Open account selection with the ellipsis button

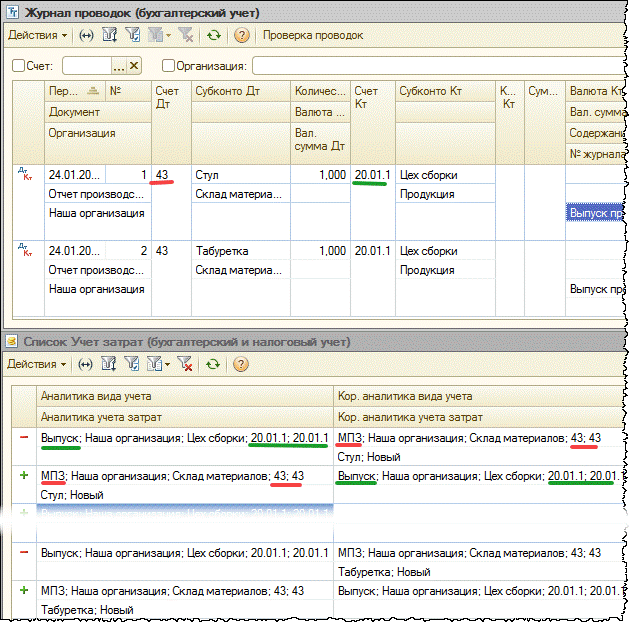pos(119,66)
